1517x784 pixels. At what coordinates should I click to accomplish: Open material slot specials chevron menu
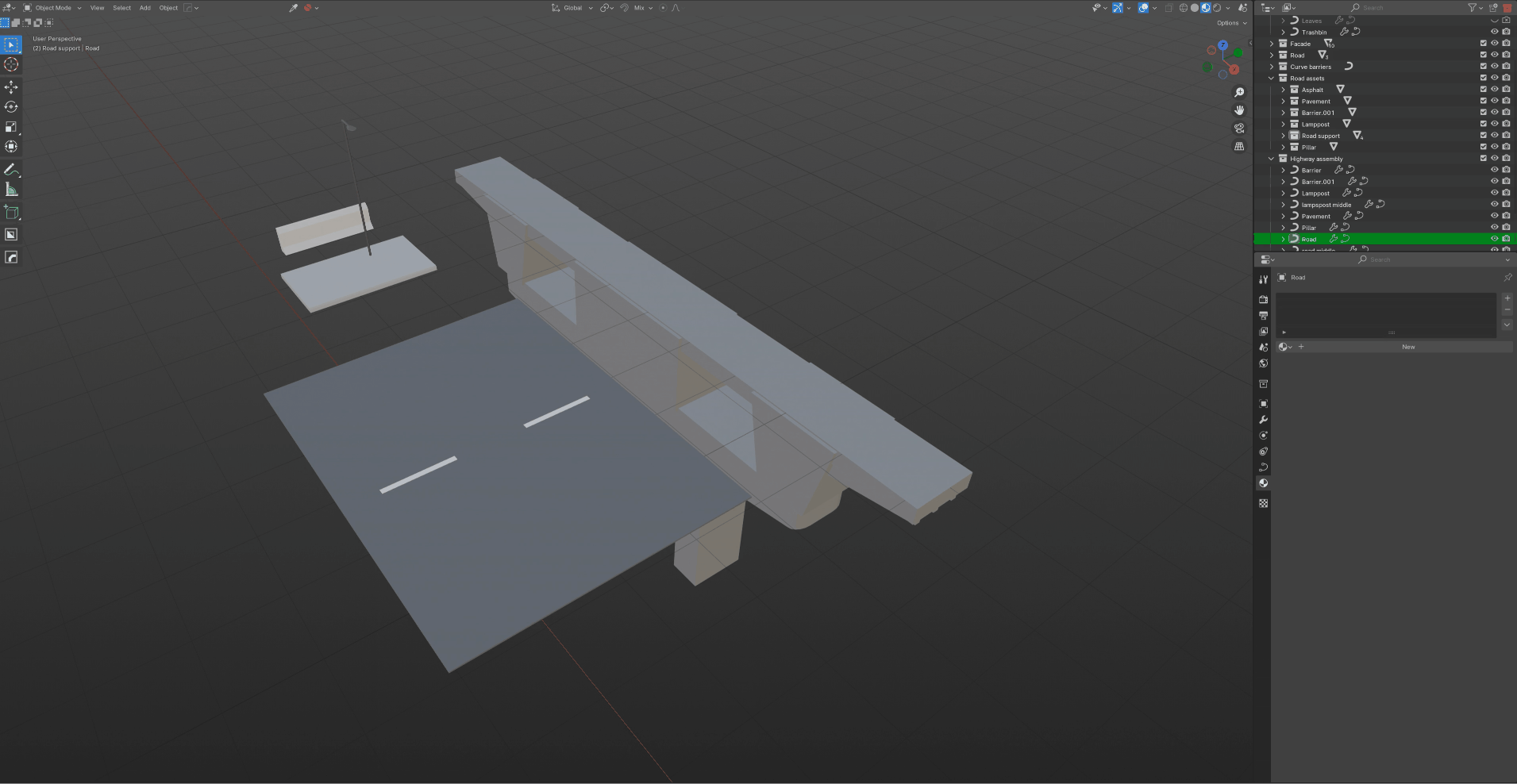(x=1507, y=325)
